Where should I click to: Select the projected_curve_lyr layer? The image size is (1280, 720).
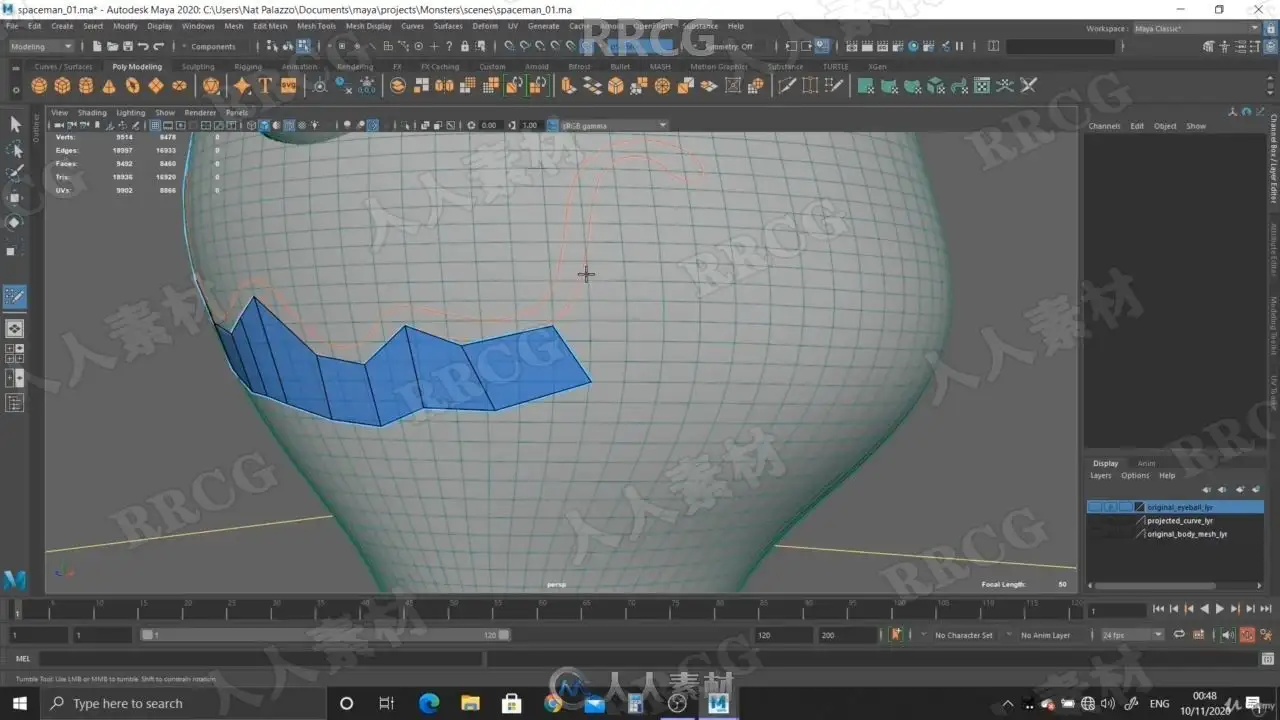coord(1180,521)
